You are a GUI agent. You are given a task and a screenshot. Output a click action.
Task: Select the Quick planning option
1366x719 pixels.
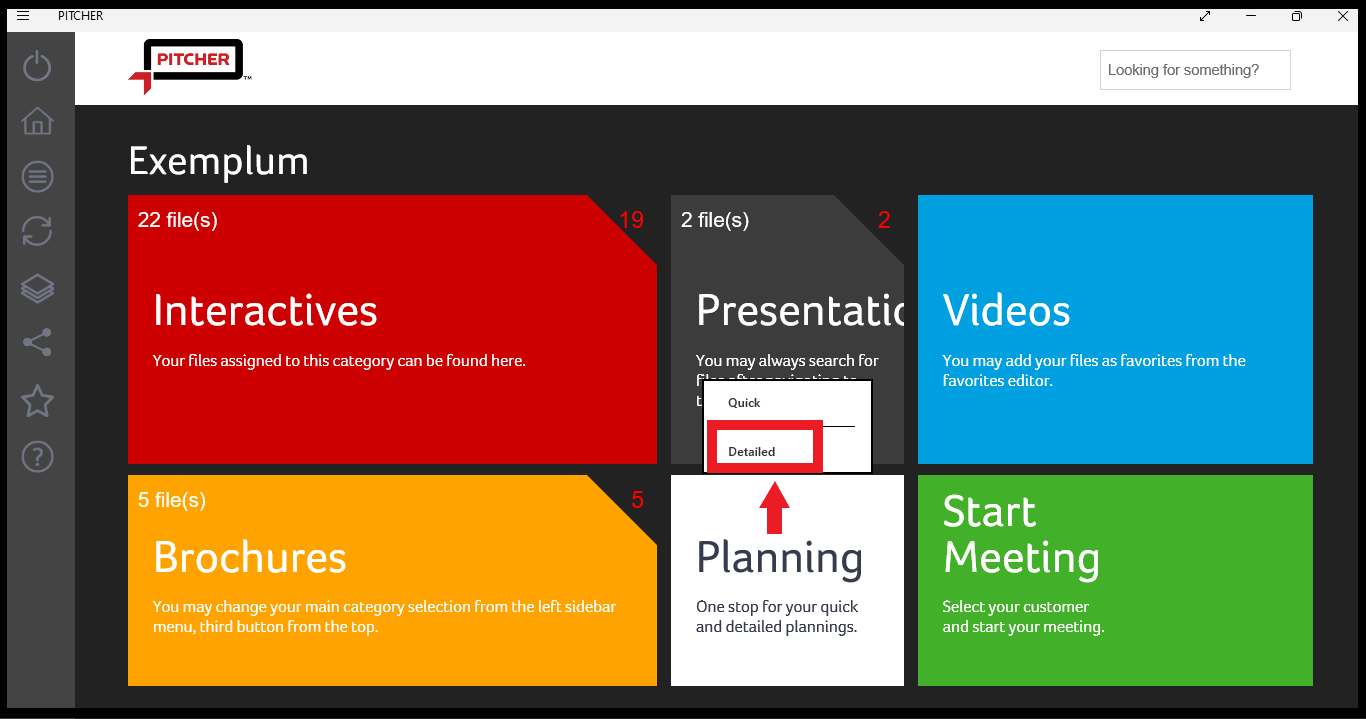(744, 402)
